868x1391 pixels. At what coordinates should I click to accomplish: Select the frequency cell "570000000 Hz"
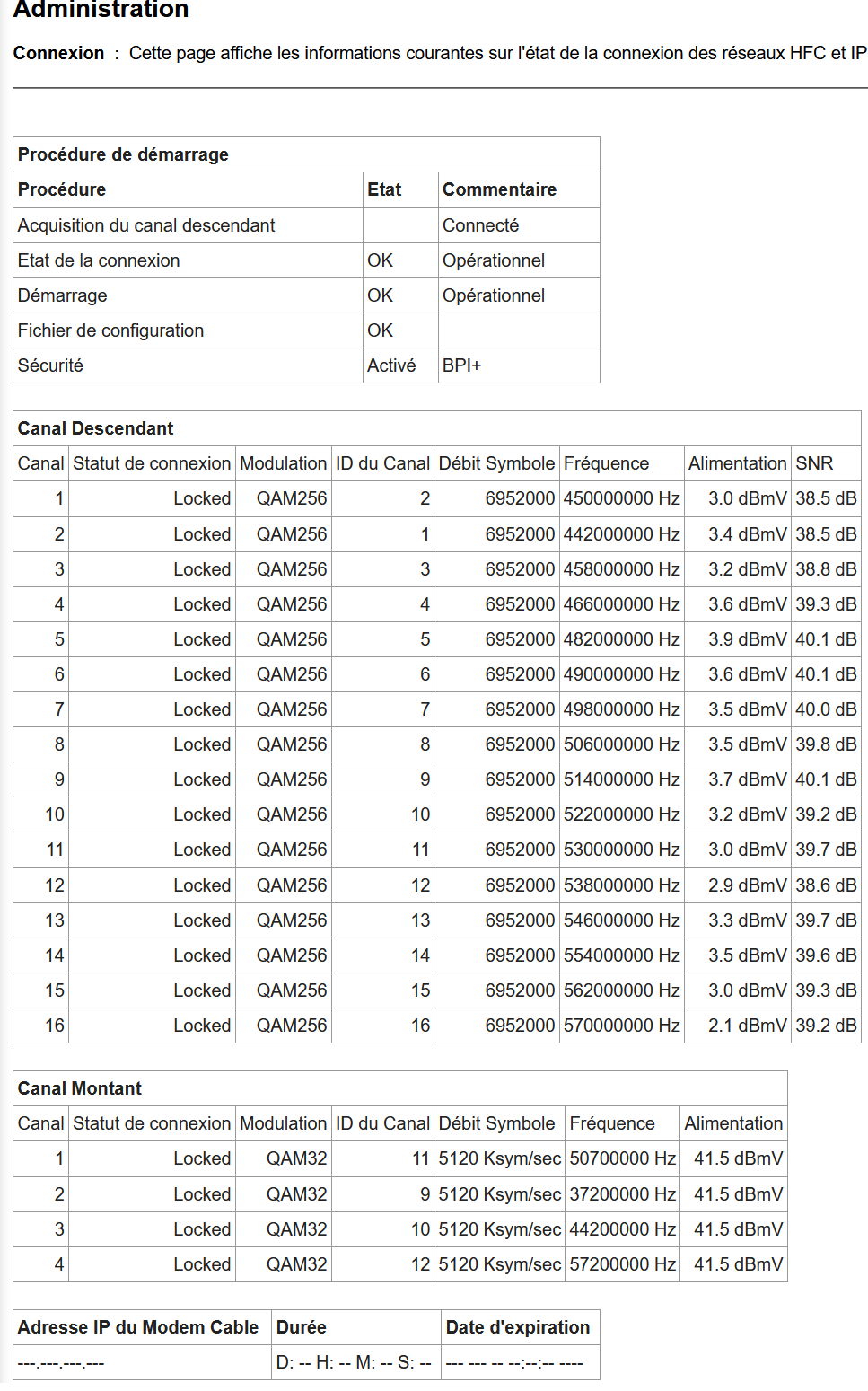[622, 1026]
